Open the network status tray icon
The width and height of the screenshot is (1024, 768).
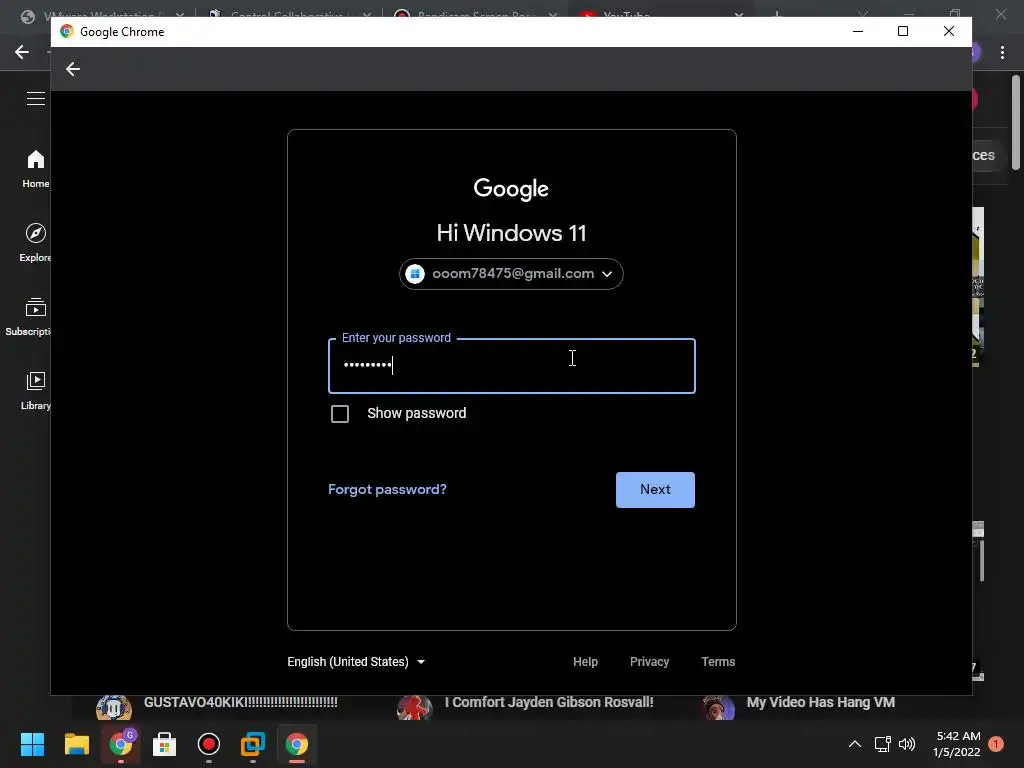pos(882,744)
